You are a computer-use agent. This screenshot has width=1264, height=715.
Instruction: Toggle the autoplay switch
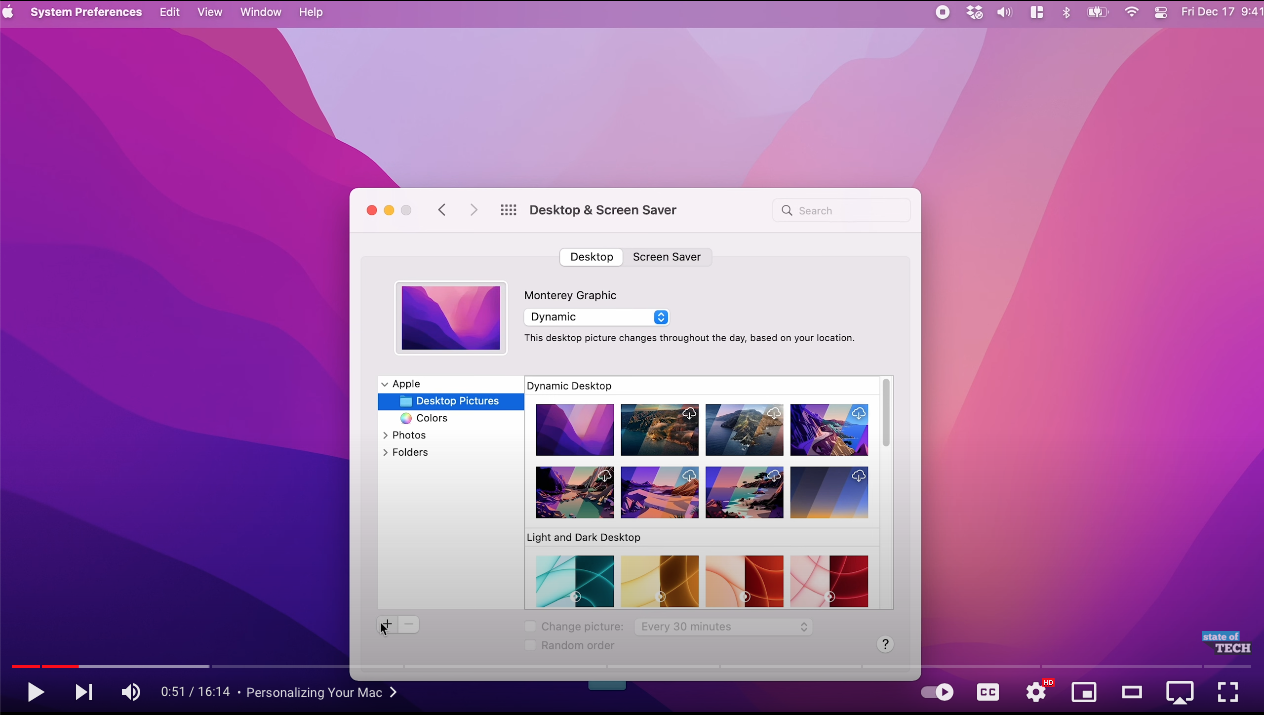(x=937, y=692)
